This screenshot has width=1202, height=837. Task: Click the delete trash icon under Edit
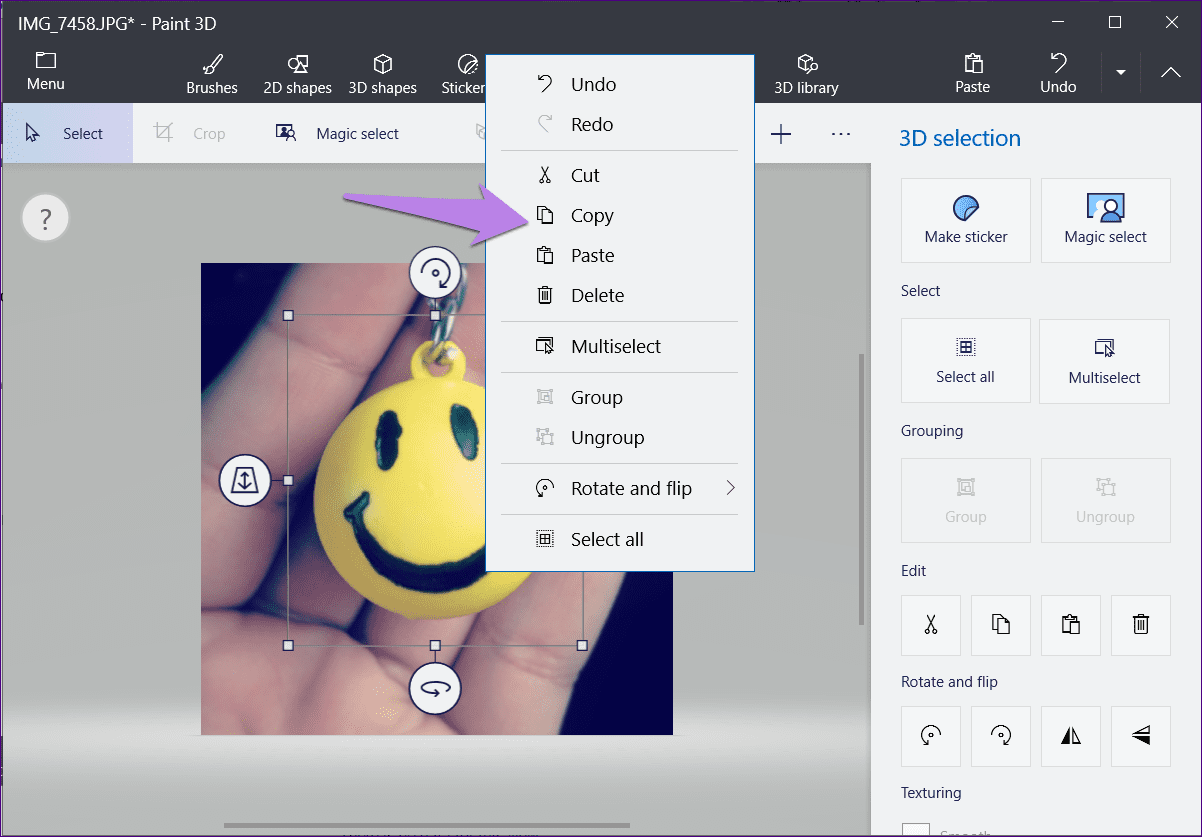1141,625
